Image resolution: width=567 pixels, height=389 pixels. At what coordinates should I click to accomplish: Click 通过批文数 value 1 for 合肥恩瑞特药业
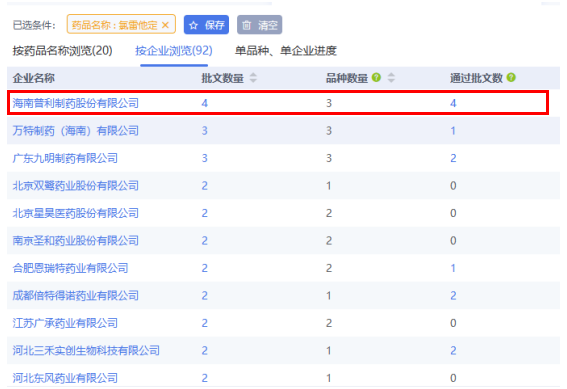(453, 268)
